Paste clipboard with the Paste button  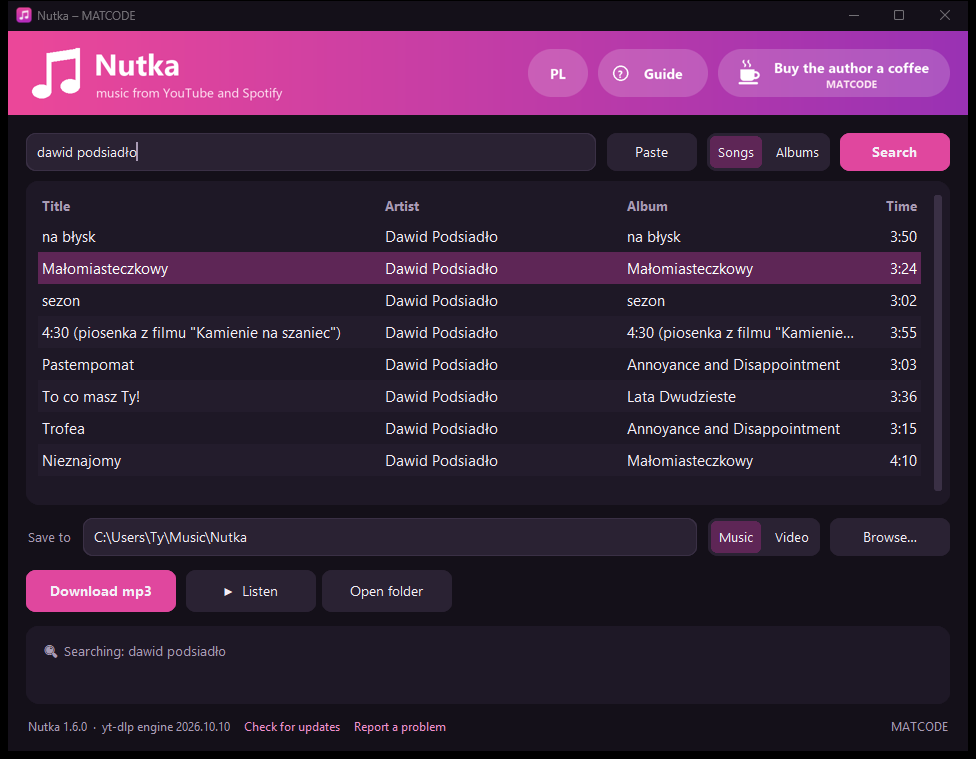coord(651,152)
